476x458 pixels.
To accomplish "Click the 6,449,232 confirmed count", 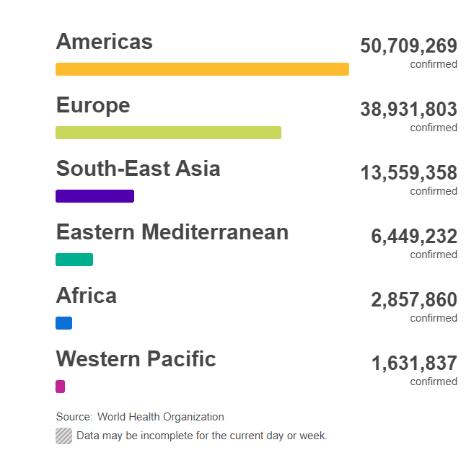I will point(414,236).
